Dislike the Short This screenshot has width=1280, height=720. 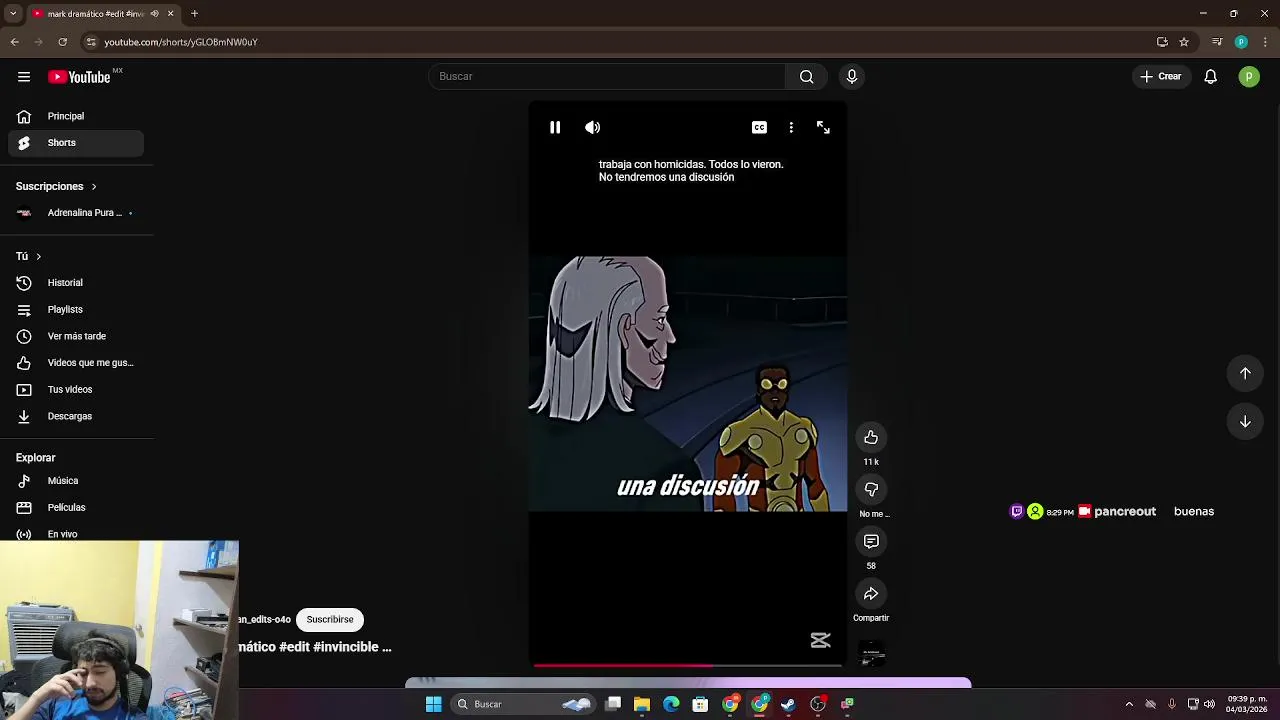pos(871,489)
